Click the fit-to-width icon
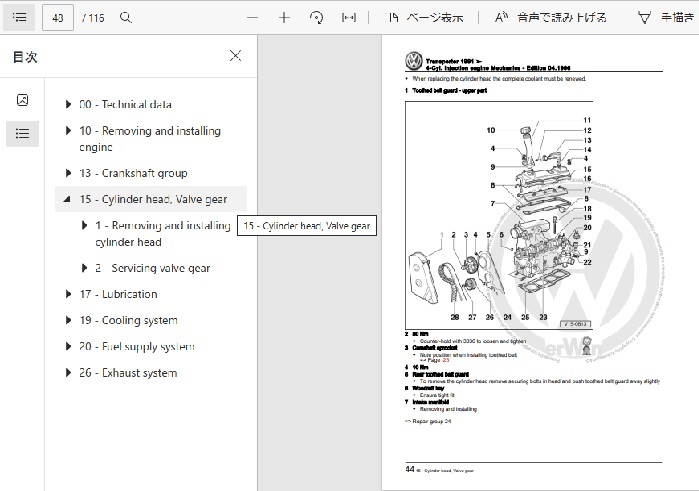699x491 pixels. coord(349,18)
